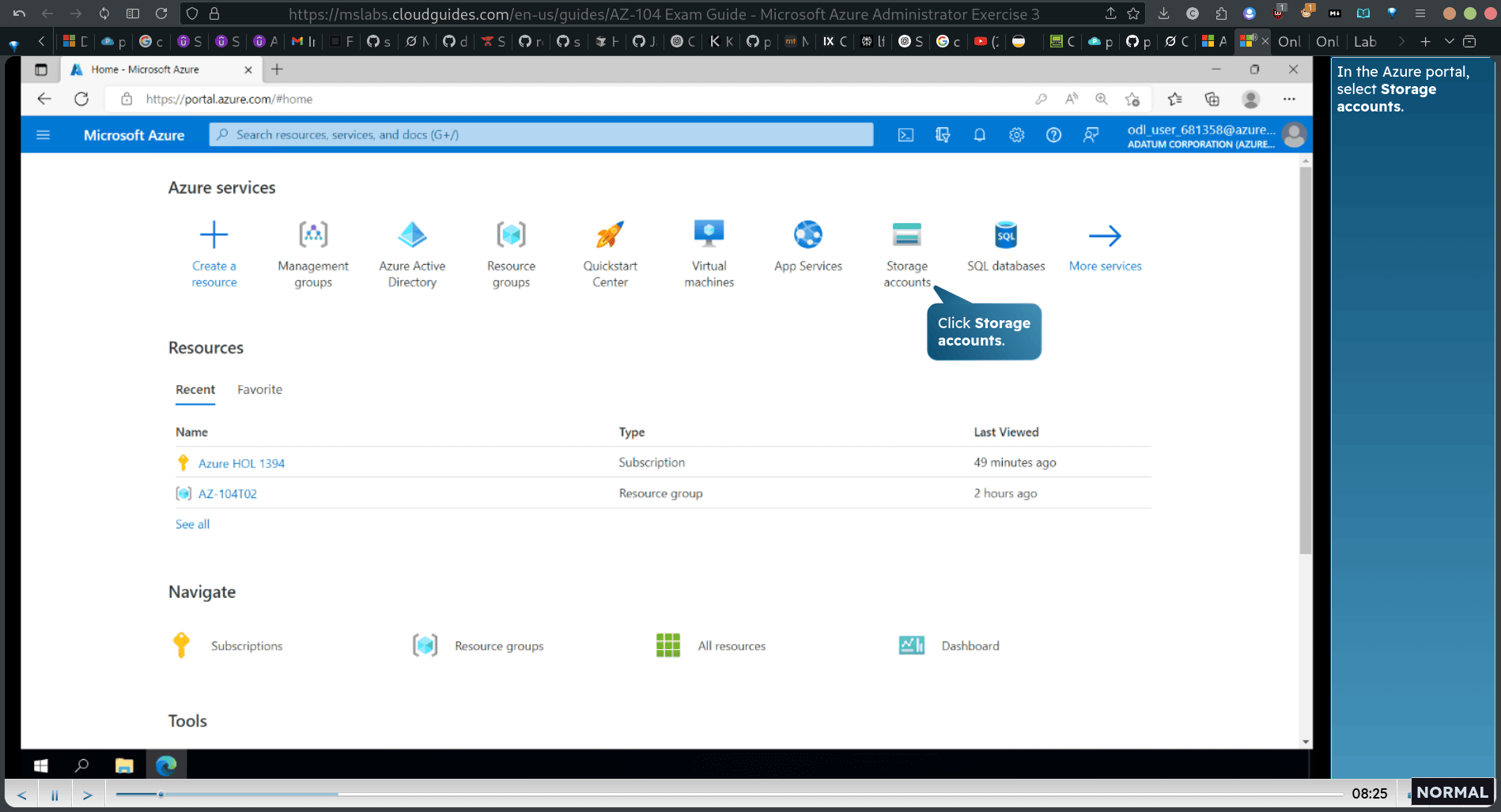Open App Services icon
This screenshot has height=812, width=1501.
click(x=808, y=235)
